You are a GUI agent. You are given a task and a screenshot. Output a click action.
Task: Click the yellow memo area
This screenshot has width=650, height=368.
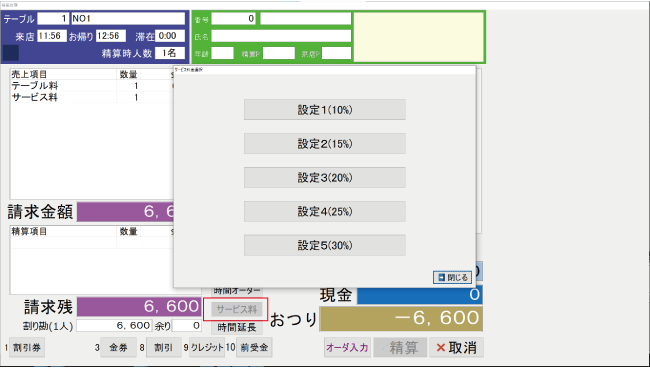(x=419, y=37)
